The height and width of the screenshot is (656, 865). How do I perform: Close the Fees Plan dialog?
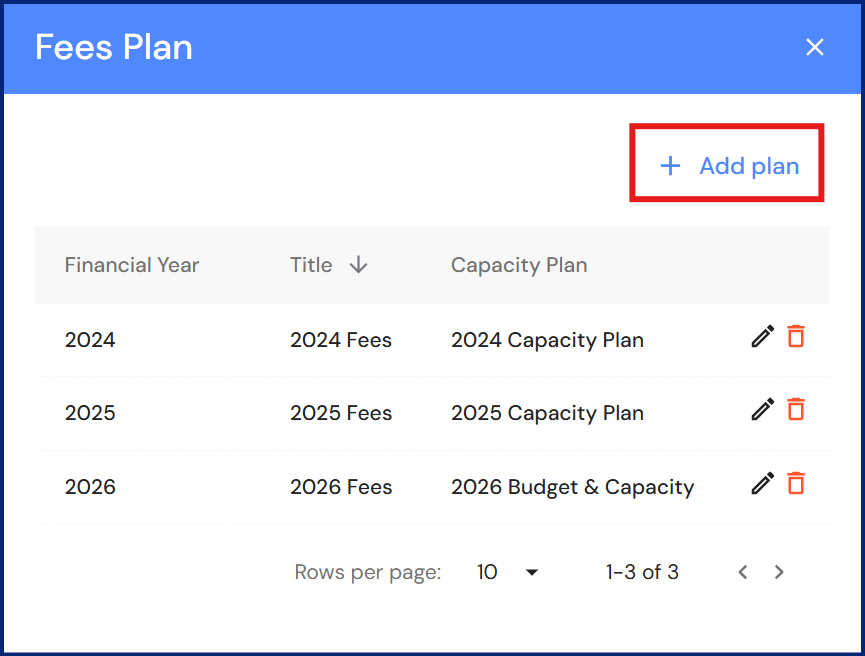(x=815, y=48)
